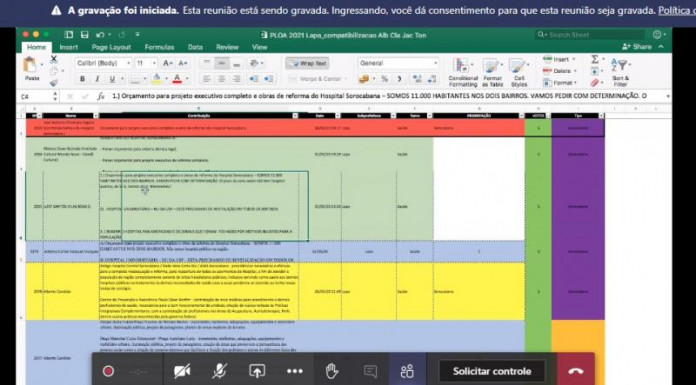Expand the General number format dropdown
Viewport: 696px width, 385px height.
click(x=398, y=64)
